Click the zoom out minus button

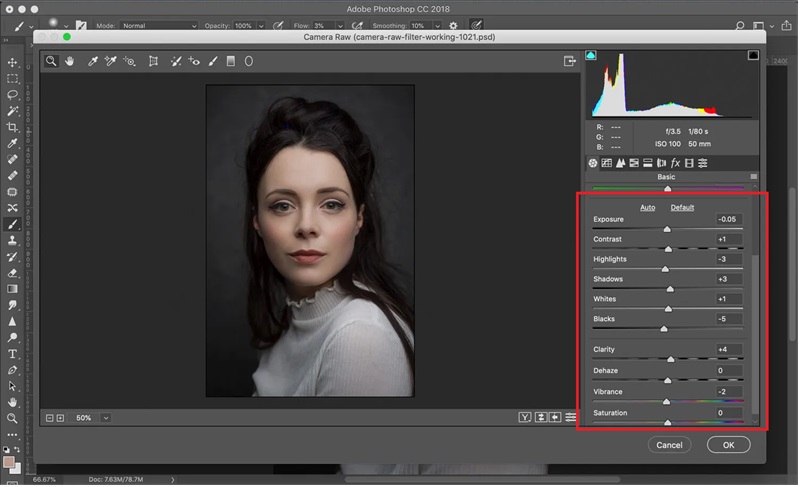49,418
